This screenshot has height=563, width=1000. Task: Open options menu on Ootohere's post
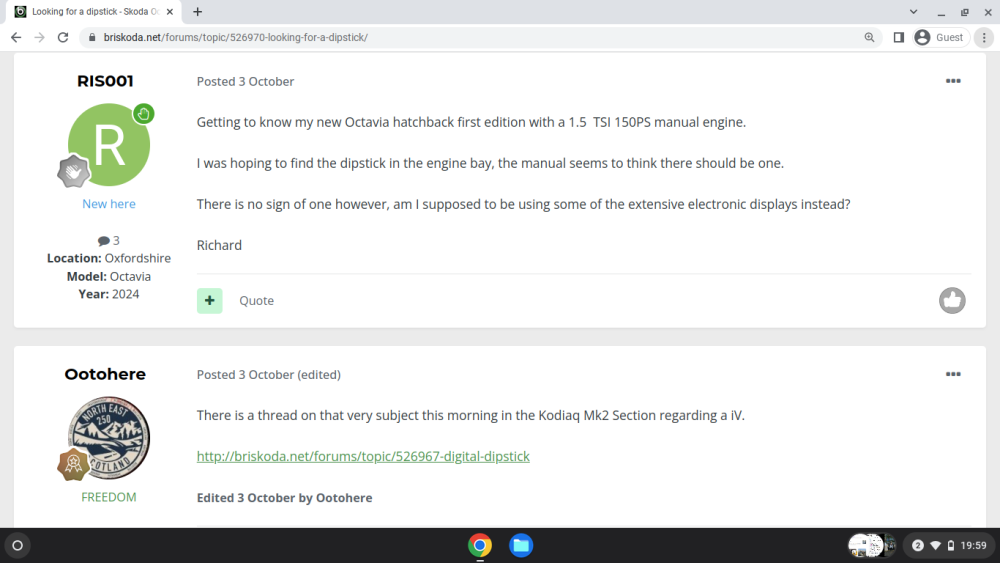[x=953, y=374]
